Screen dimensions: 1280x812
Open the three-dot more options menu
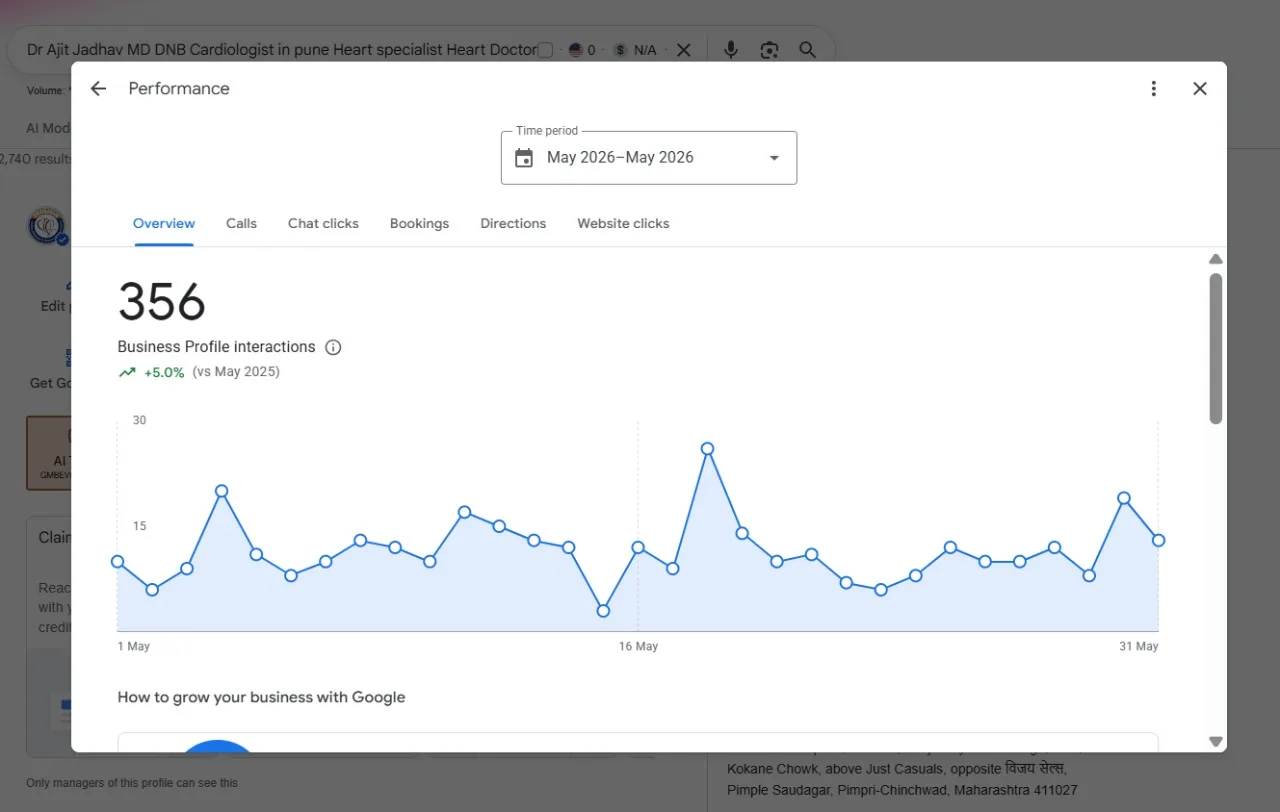tap(1153, 89)
